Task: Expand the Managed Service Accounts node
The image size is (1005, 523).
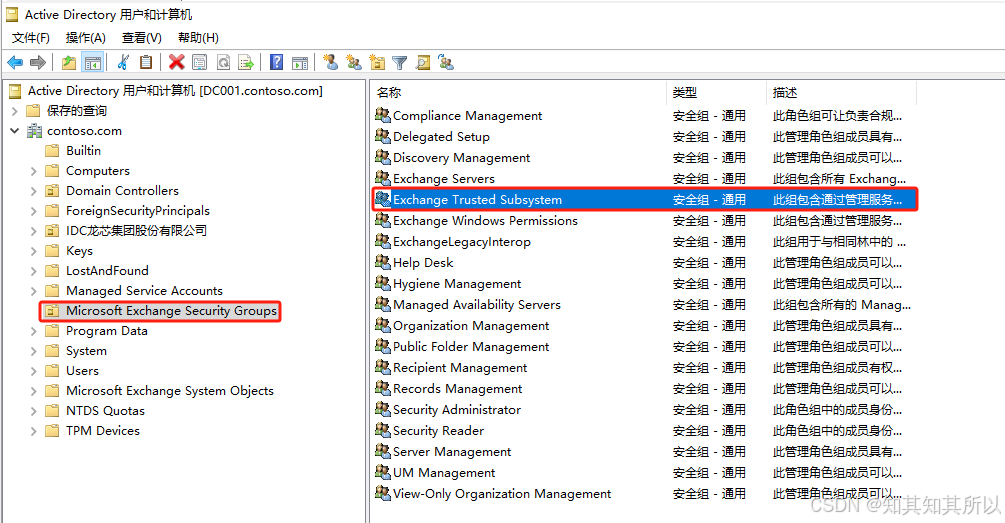Action: pos(33,291)
